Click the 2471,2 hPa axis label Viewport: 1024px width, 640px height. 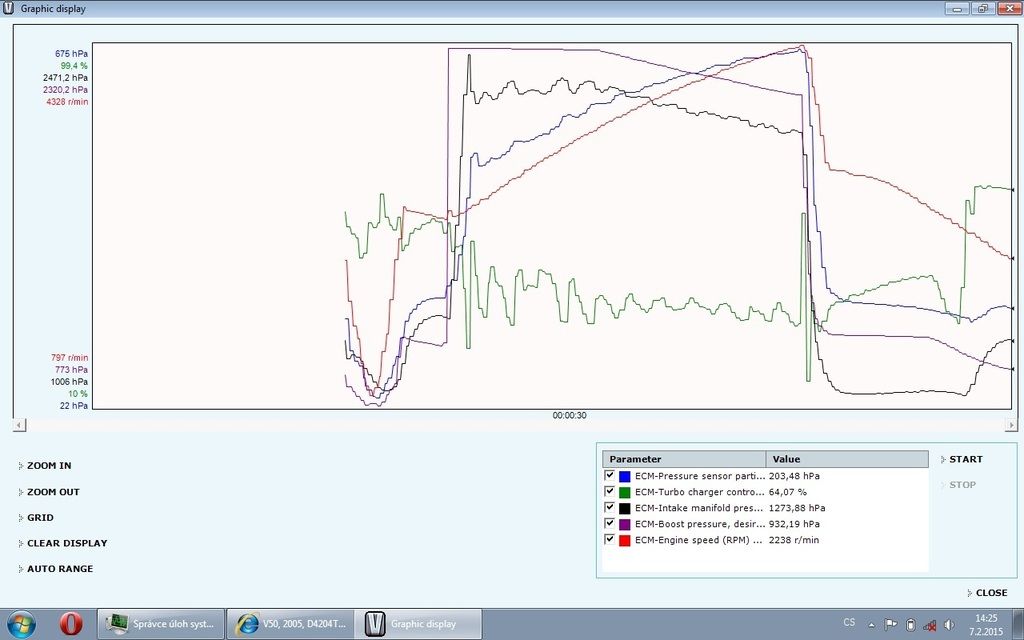pos(65,78)
